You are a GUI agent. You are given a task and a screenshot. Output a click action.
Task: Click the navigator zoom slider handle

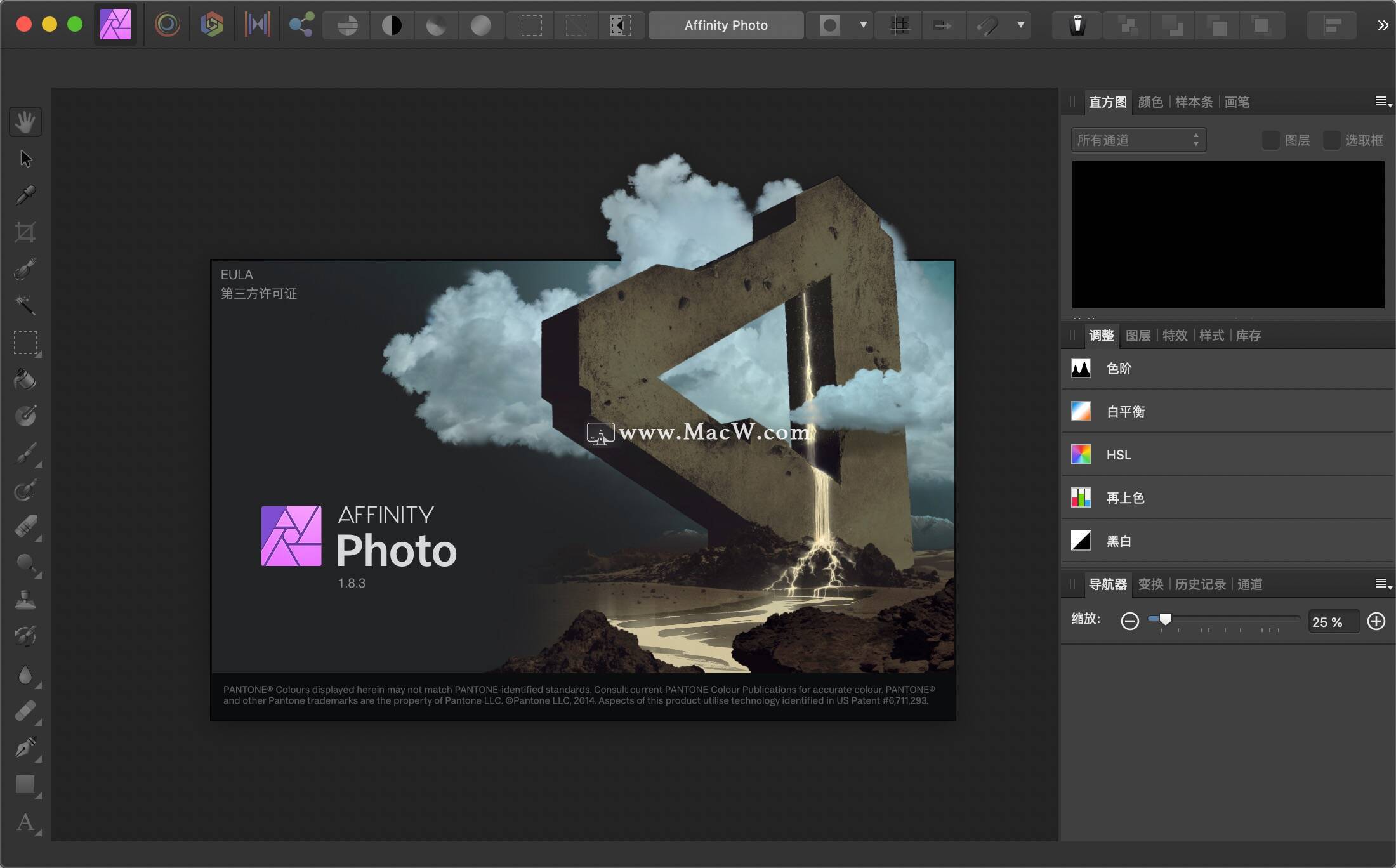pos(1166,621)
